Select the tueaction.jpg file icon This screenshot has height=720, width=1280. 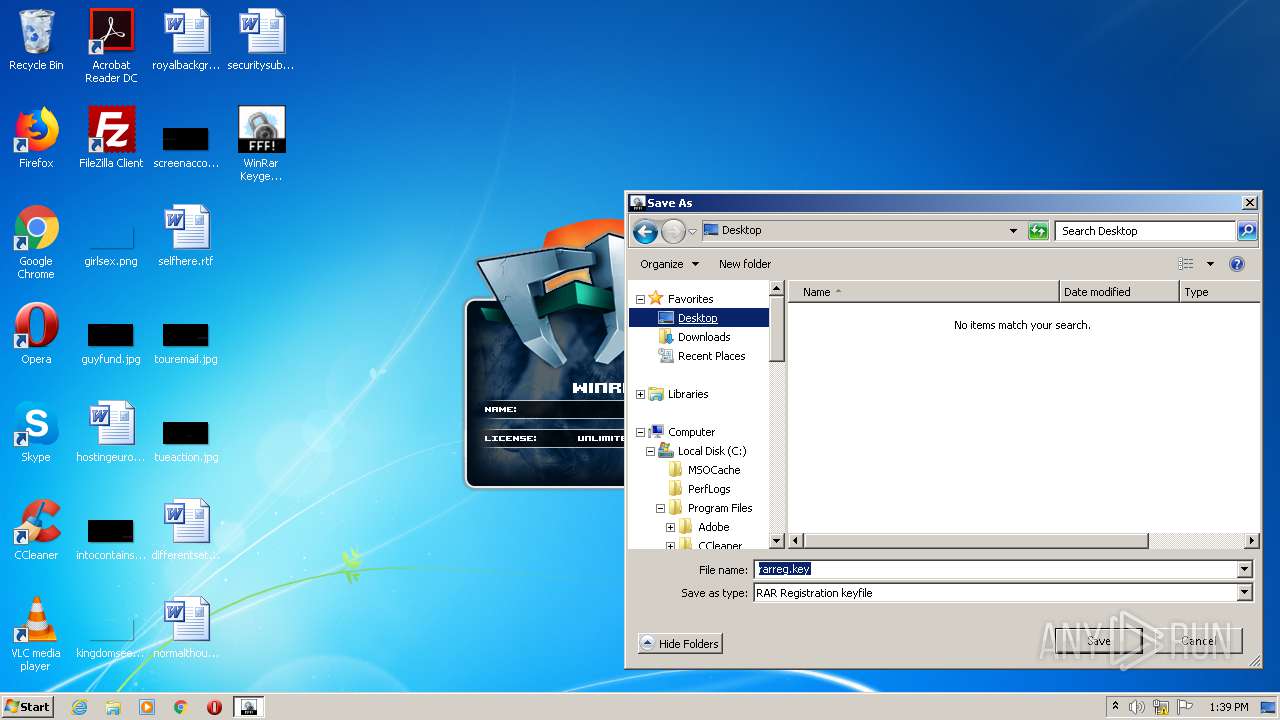click(186, 439)
